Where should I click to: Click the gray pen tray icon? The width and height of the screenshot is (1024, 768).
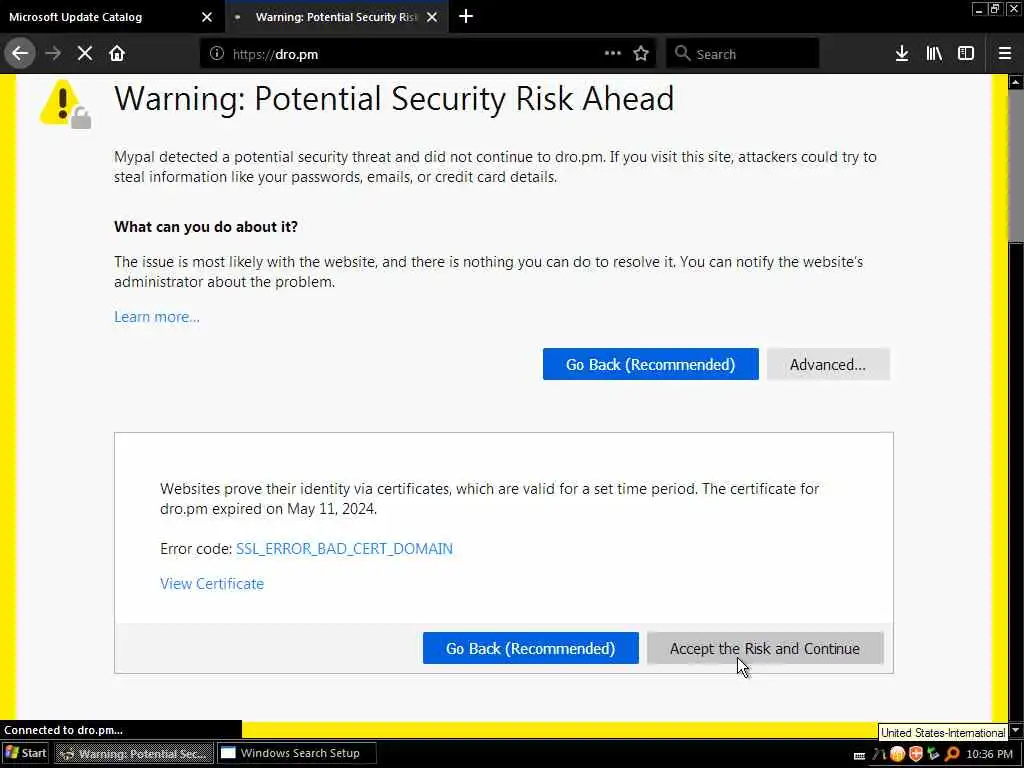click(x=878, y=755)
